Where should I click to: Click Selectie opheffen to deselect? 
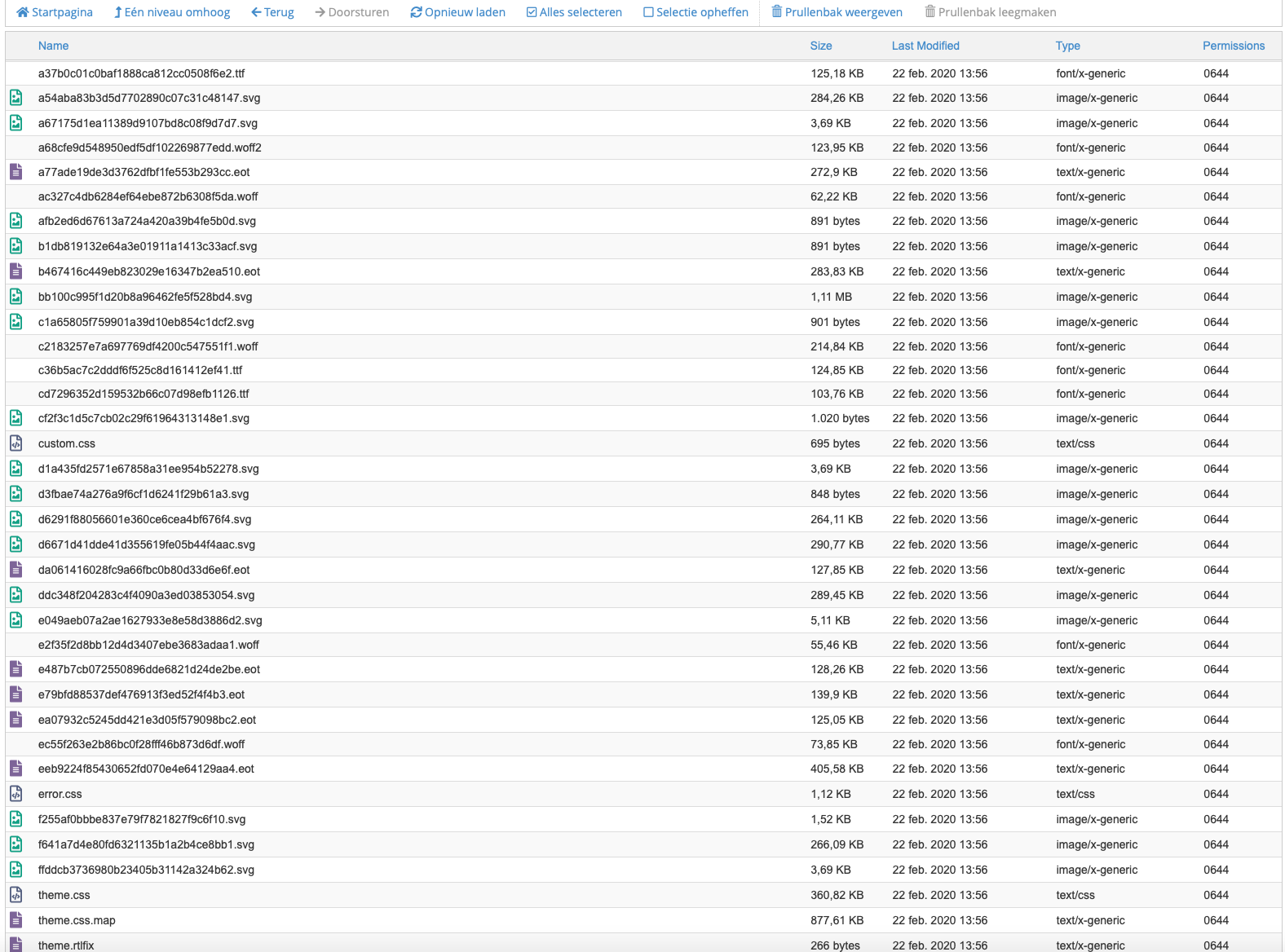[695, 12]
